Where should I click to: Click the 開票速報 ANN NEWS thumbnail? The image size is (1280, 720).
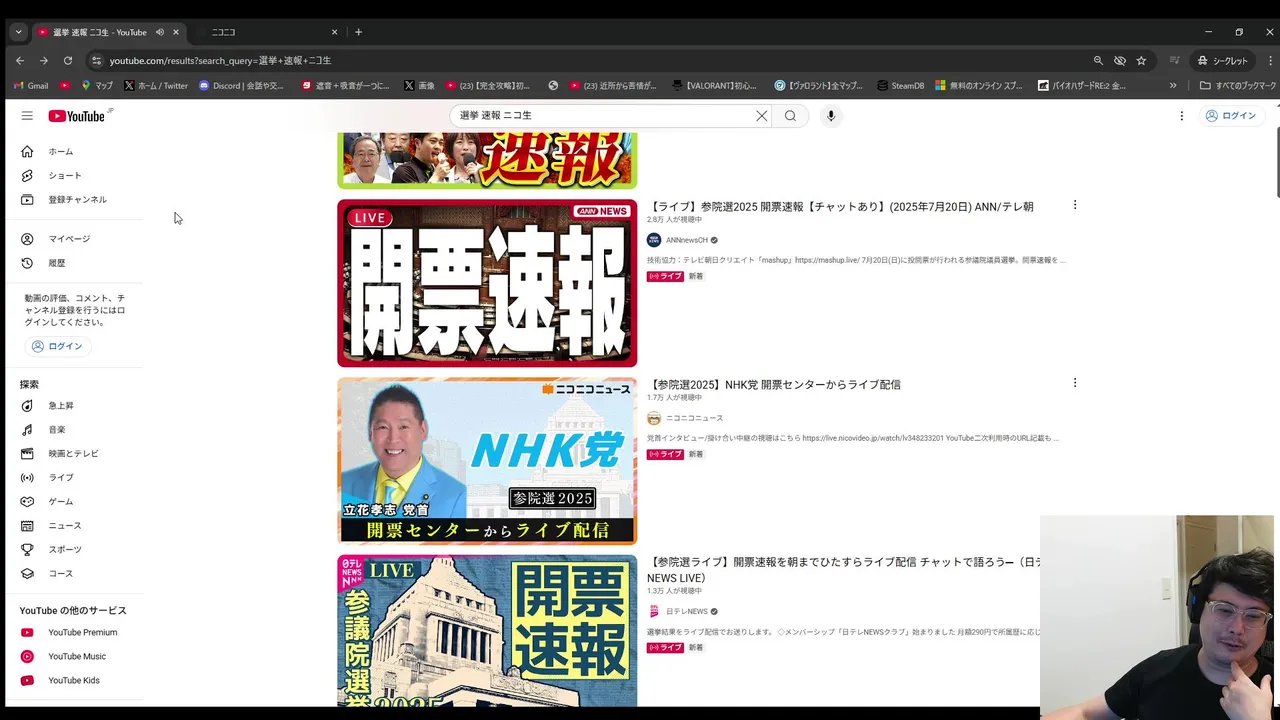[x=487, y=283]
